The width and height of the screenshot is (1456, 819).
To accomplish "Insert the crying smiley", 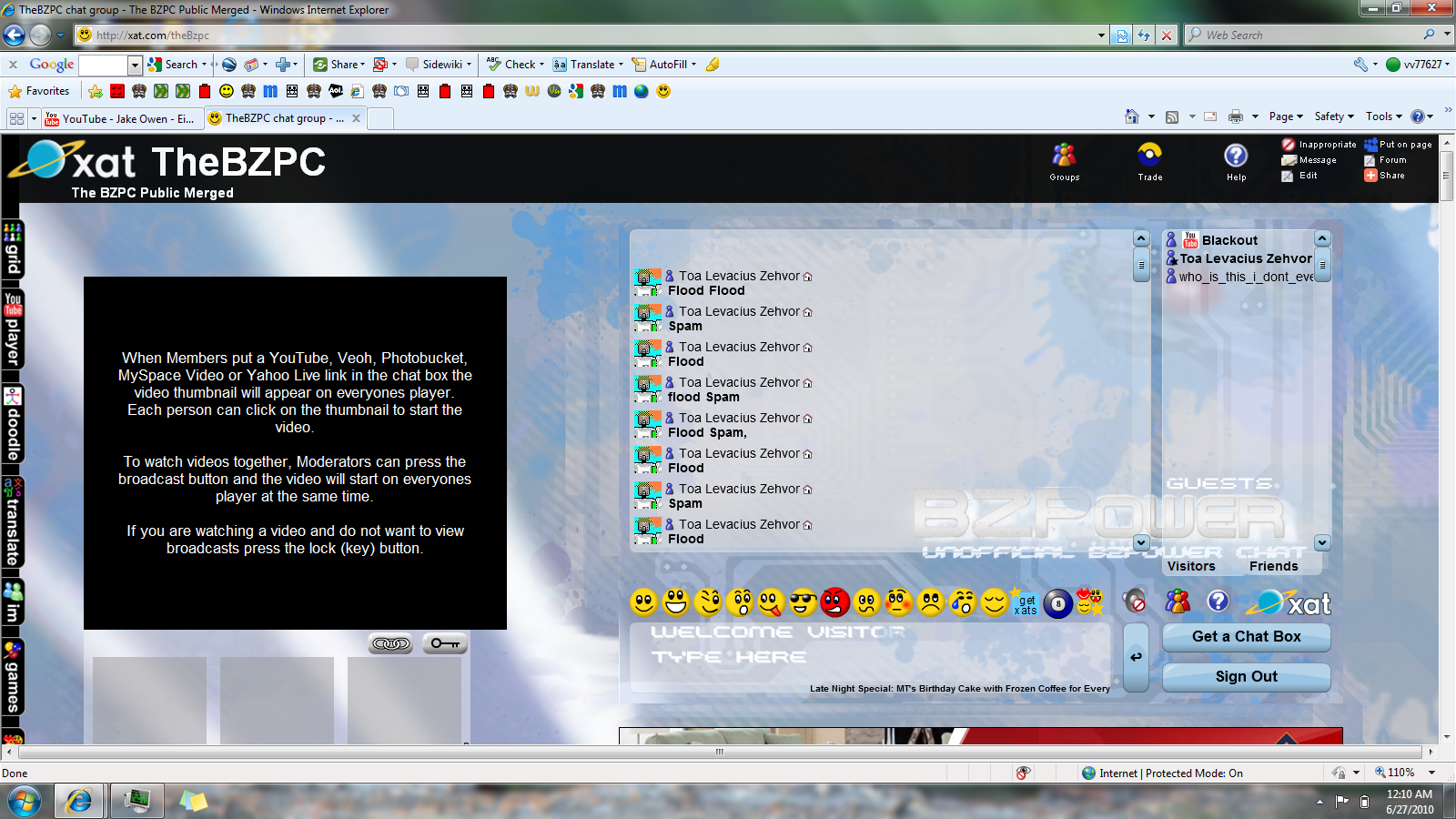I will pos(962,602).
